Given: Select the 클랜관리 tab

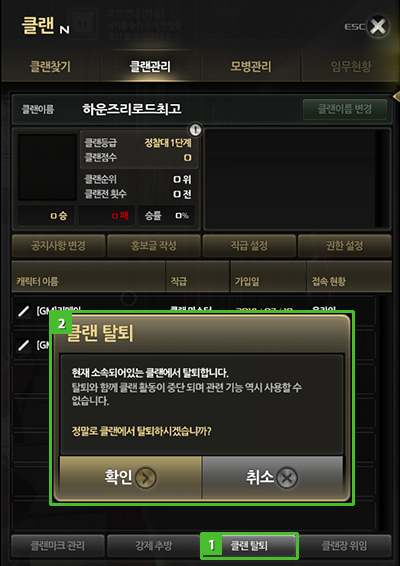Looking at the screenshot, I should tap(150, 67).
